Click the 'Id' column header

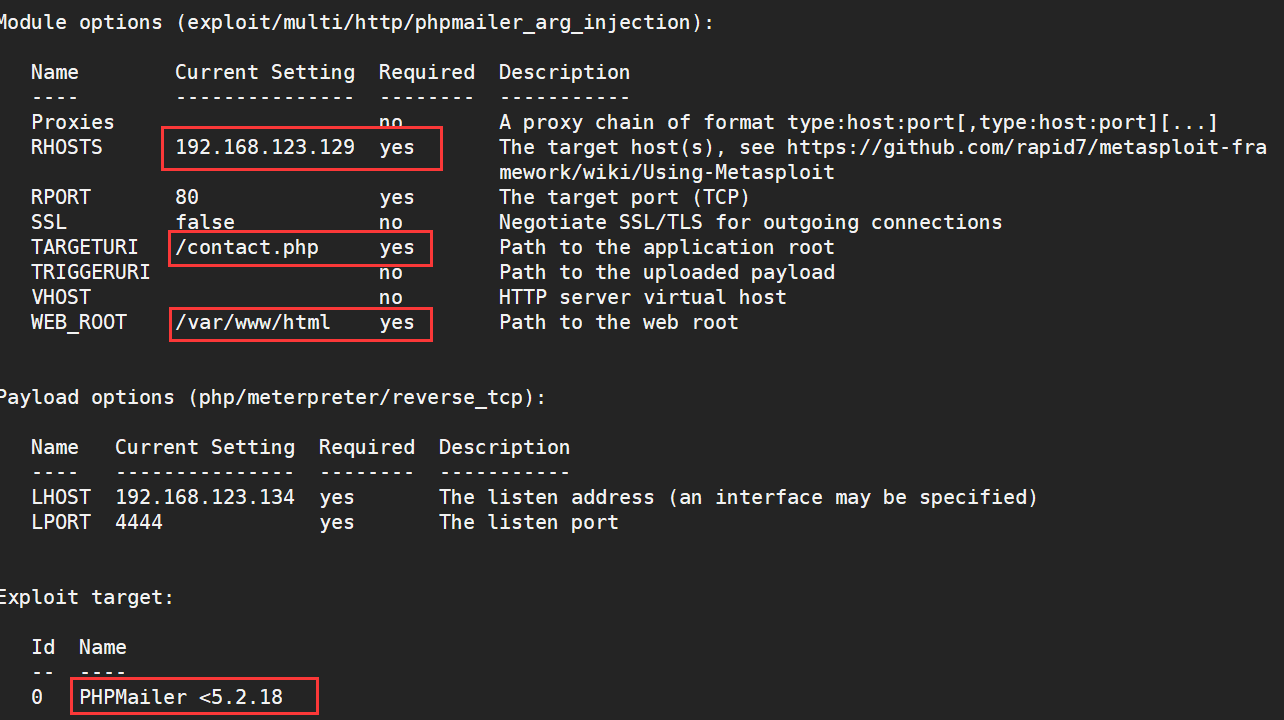(43, 647)
